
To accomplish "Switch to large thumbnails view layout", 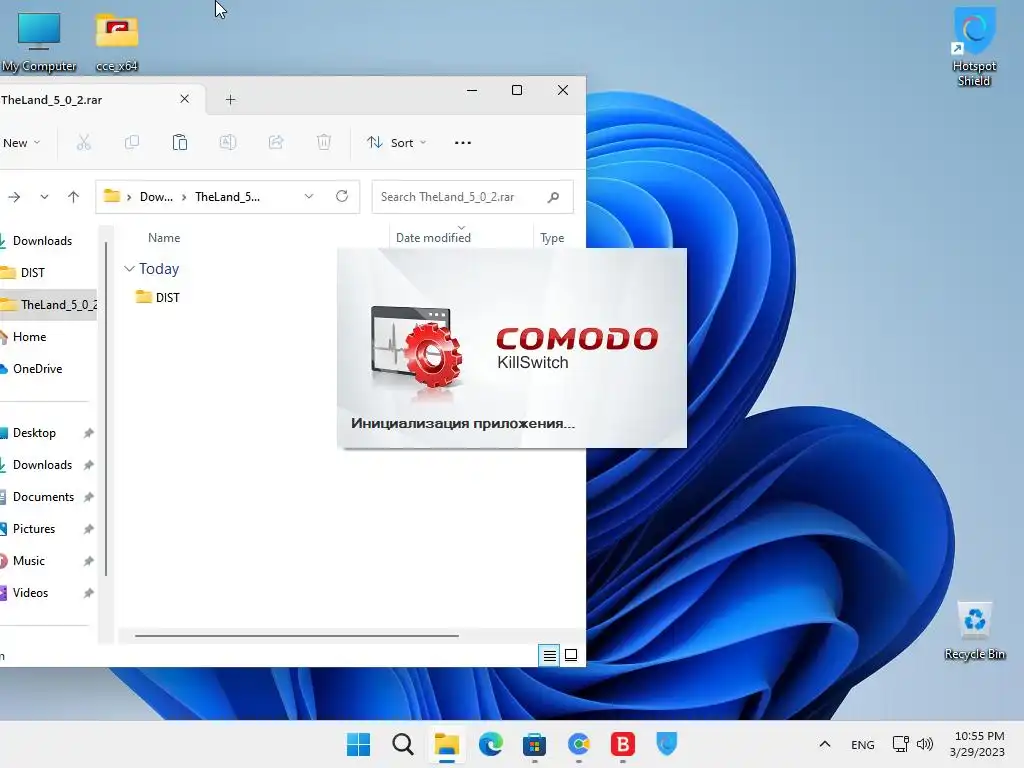I will (x=571, y=655).
